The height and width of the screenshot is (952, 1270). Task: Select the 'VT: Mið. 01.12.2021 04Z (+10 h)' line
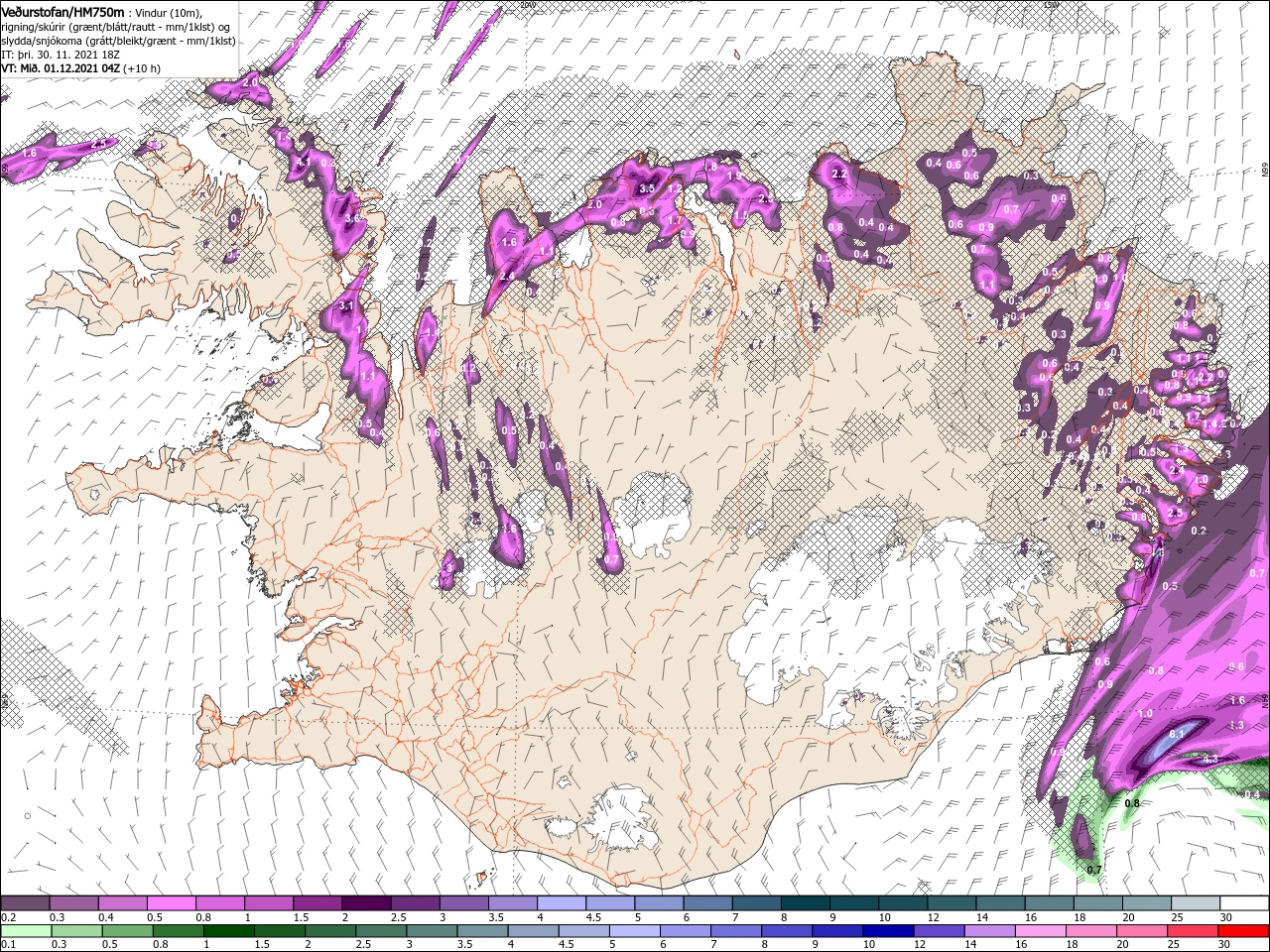click(x=81, y=68)
